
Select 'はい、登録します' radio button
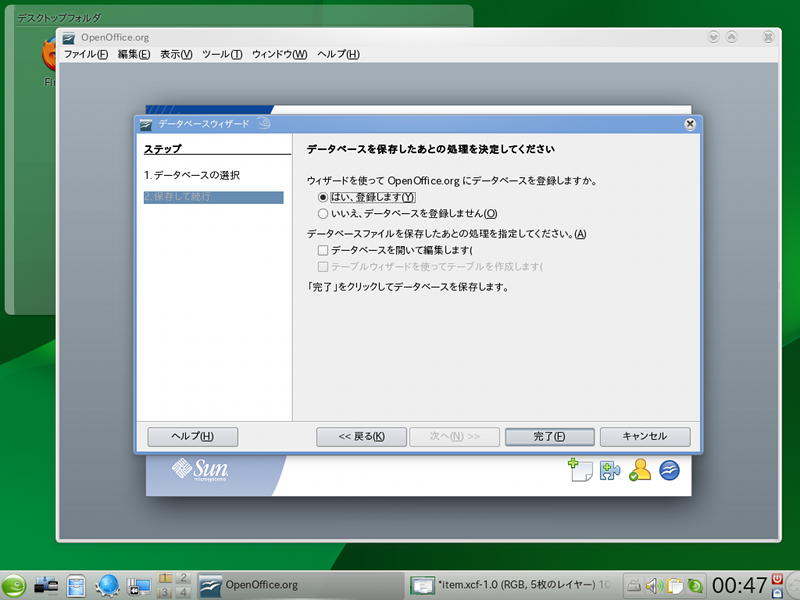click(323, 197)
